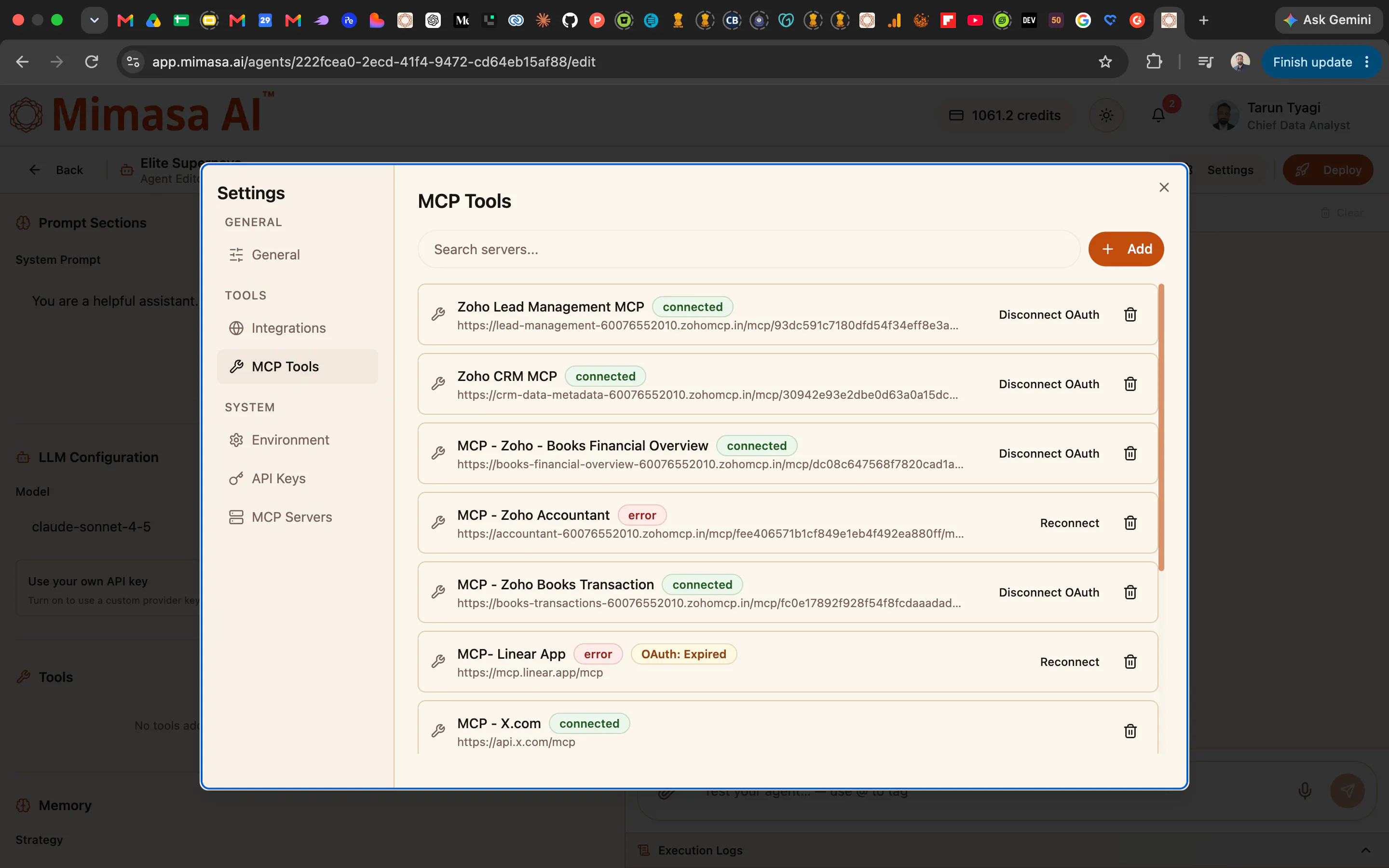The height and width of the screenshot is (868, 1389).
Task: Click trash icon for Zoho CRM MCP
Action: point(1130,384)
